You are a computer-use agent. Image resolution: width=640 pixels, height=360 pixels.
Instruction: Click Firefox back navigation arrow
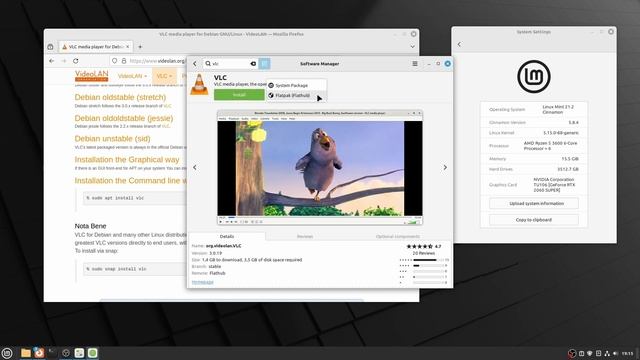[51, 61]
